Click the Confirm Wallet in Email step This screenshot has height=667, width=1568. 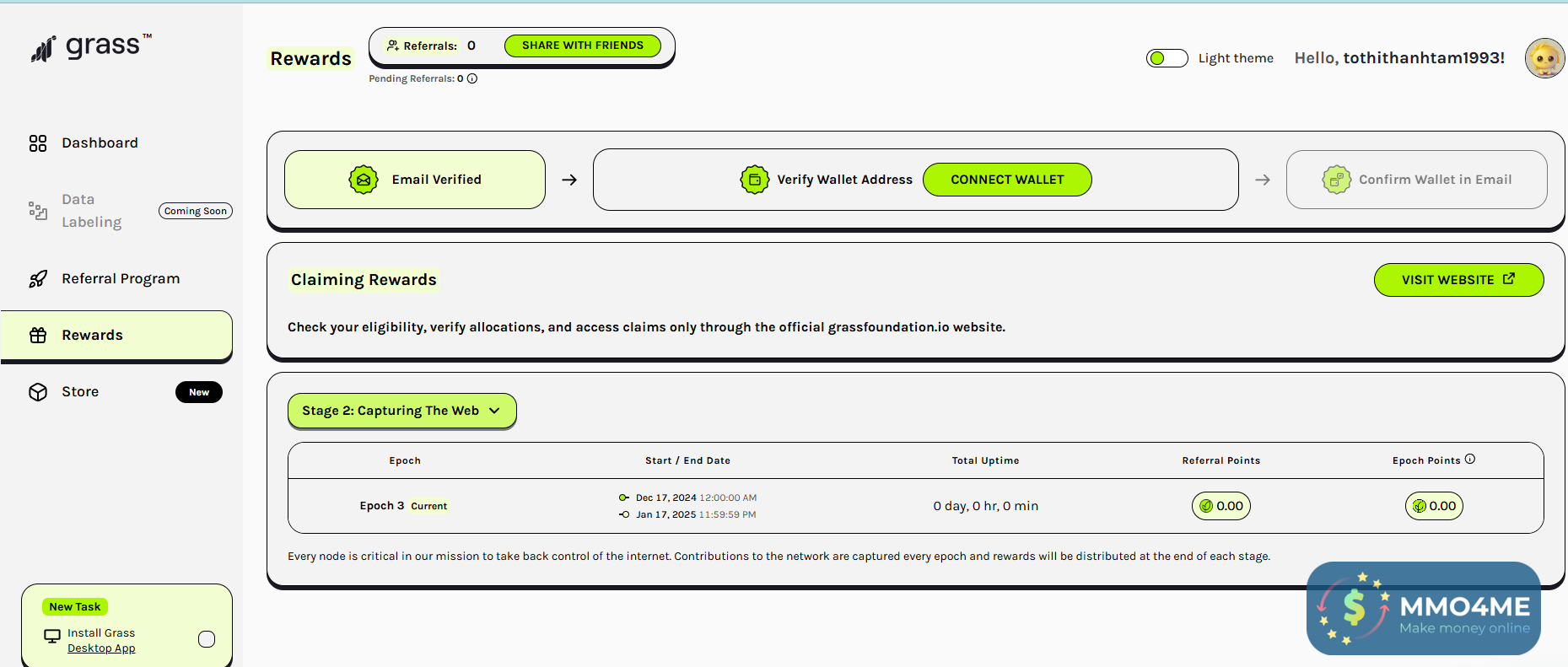pos(1416,180)
